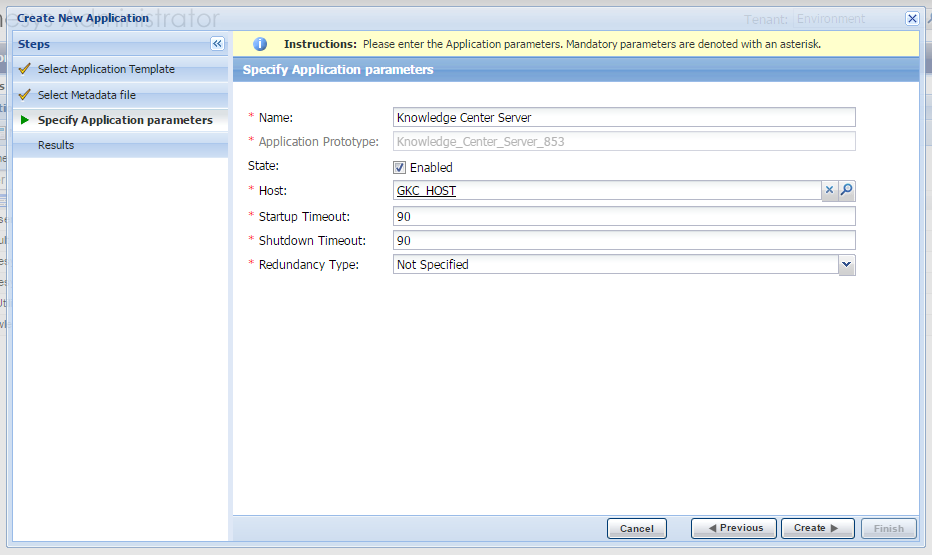Select the Results step
Viewport: 932px width, 555px height.
pos(56,145)
